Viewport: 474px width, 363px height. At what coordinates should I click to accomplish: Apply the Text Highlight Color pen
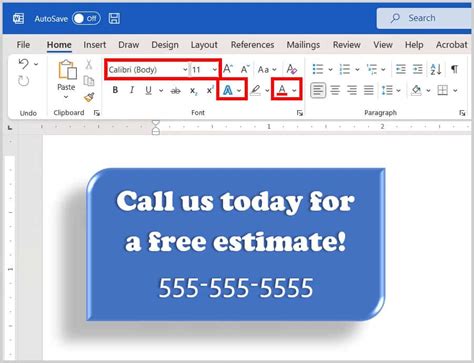pyautogui.click(x=255, y=90)
